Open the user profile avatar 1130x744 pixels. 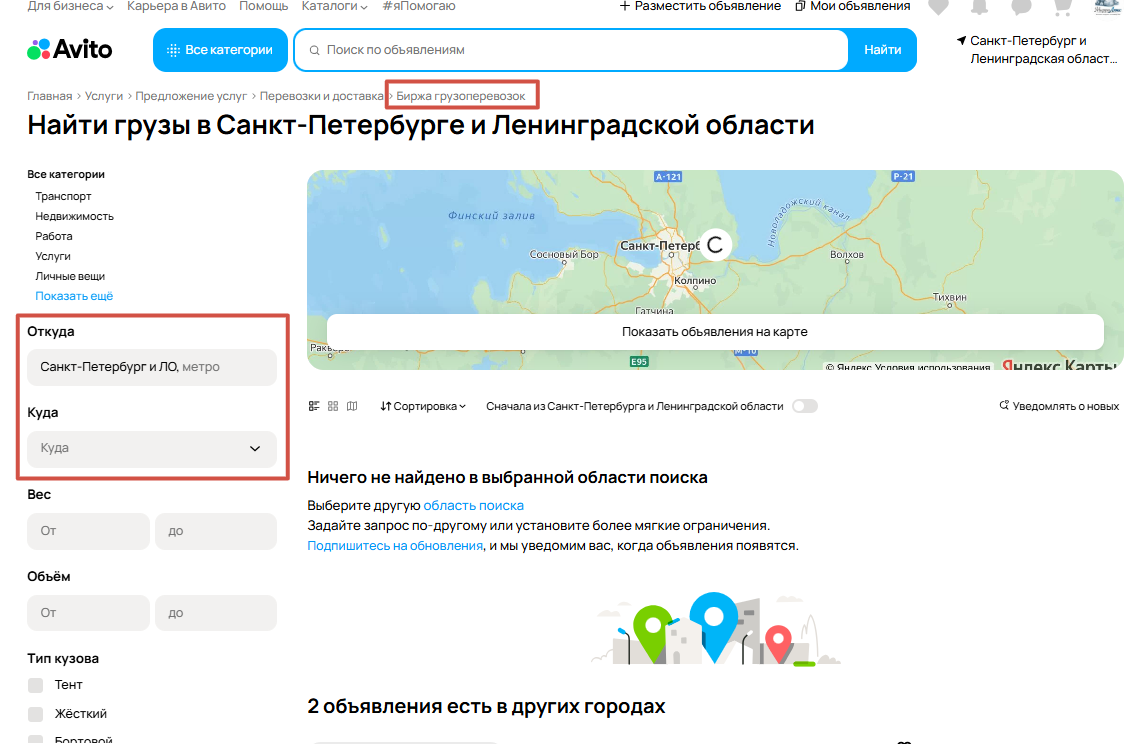[1108, 7]
